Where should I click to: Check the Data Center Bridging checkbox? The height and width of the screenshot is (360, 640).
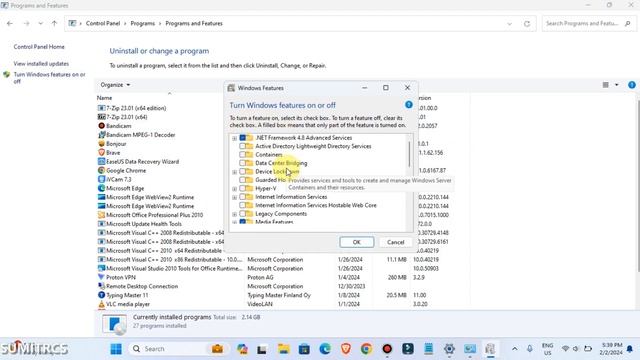[242, 163]
